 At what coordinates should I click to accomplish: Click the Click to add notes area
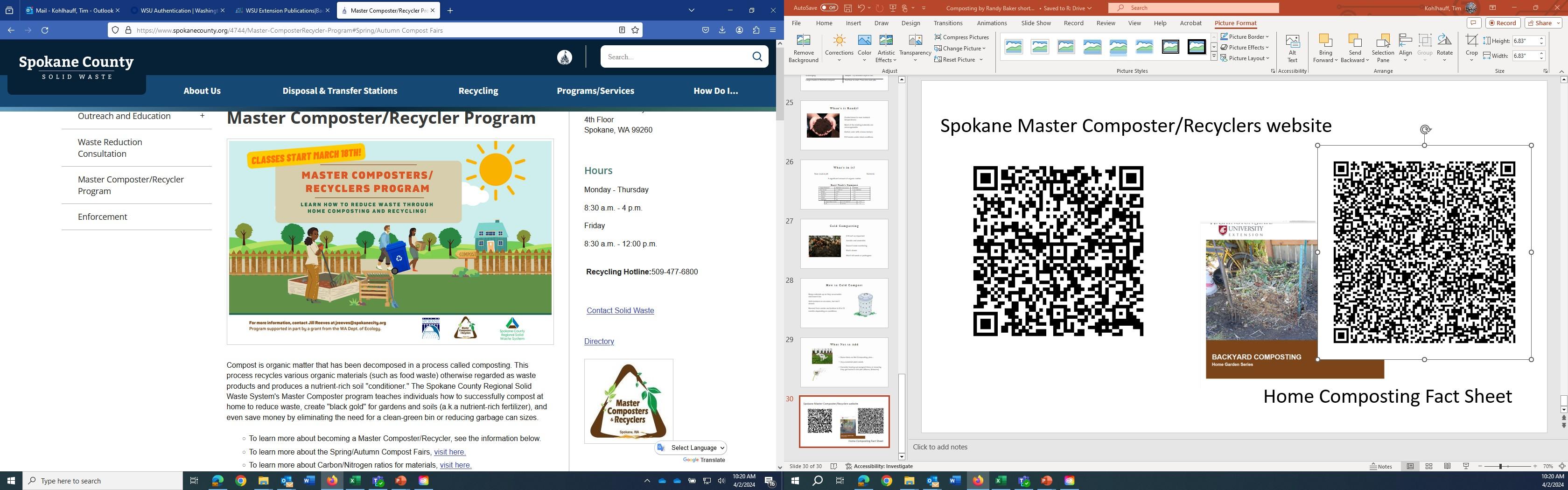click(939, 447)
